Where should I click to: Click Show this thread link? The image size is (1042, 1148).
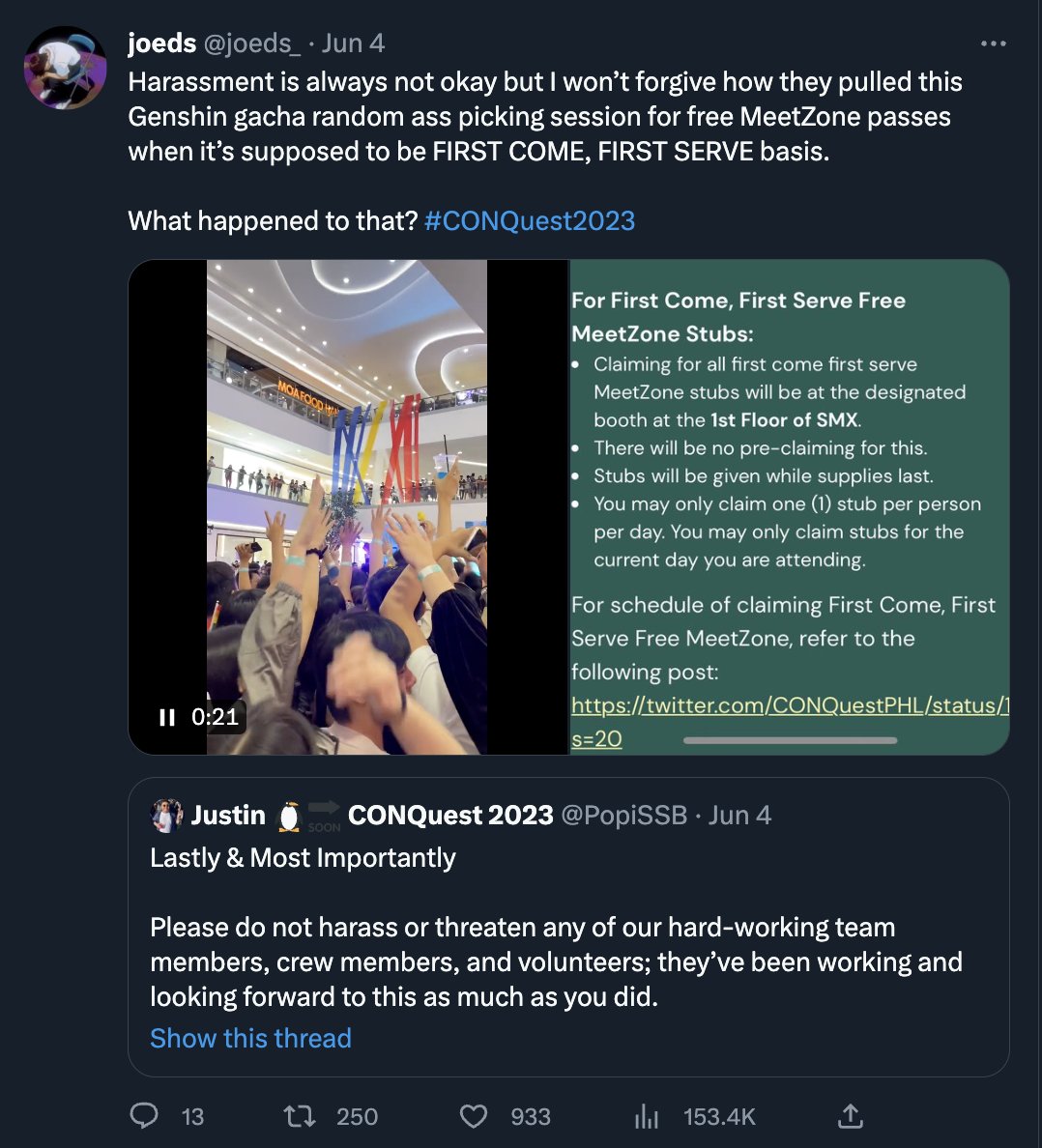click(x=250, y=1038)
